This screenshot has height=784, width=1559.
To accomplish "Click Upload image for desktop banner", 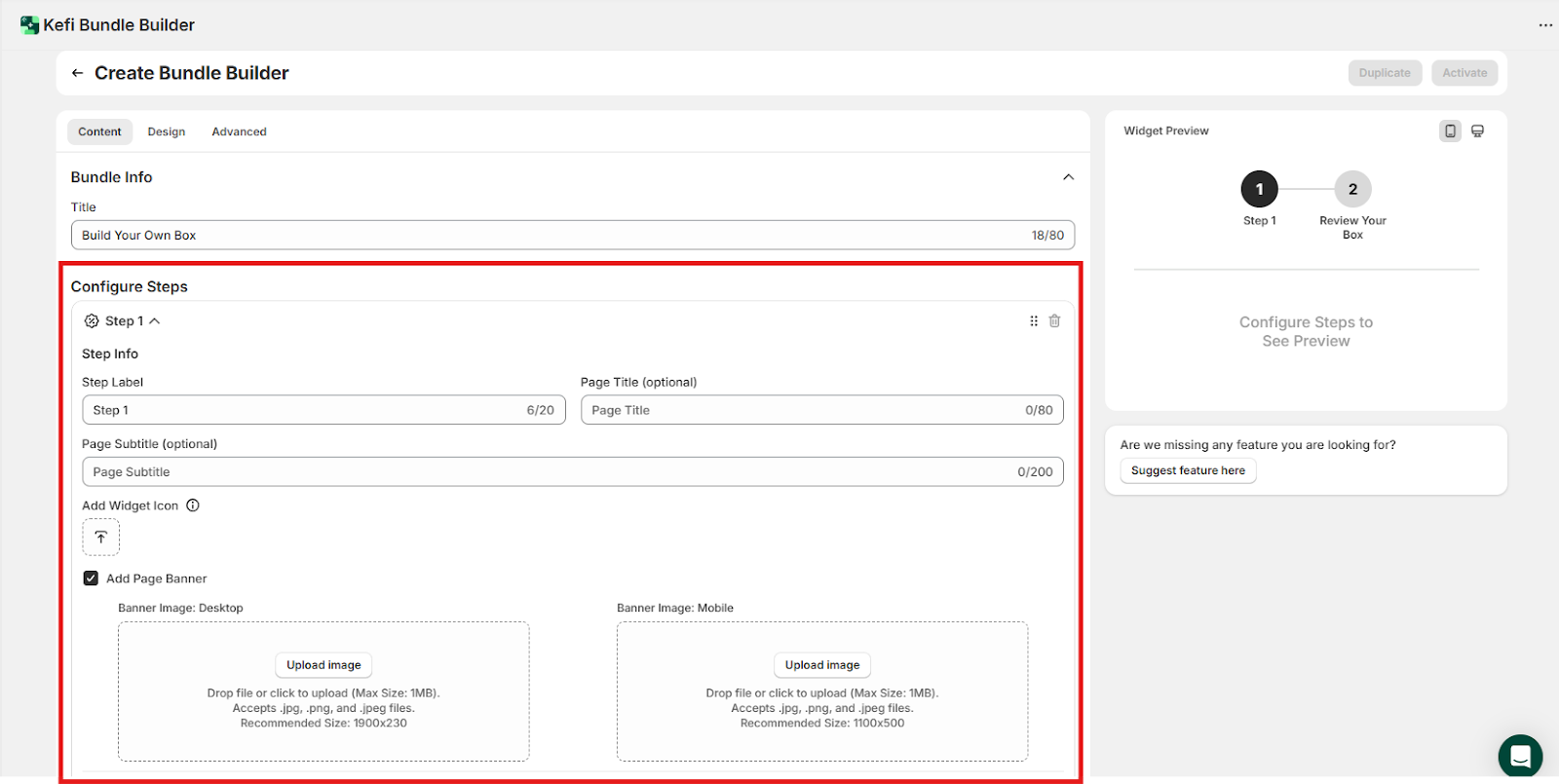I will pyautogui.click(x=323, y=665).
